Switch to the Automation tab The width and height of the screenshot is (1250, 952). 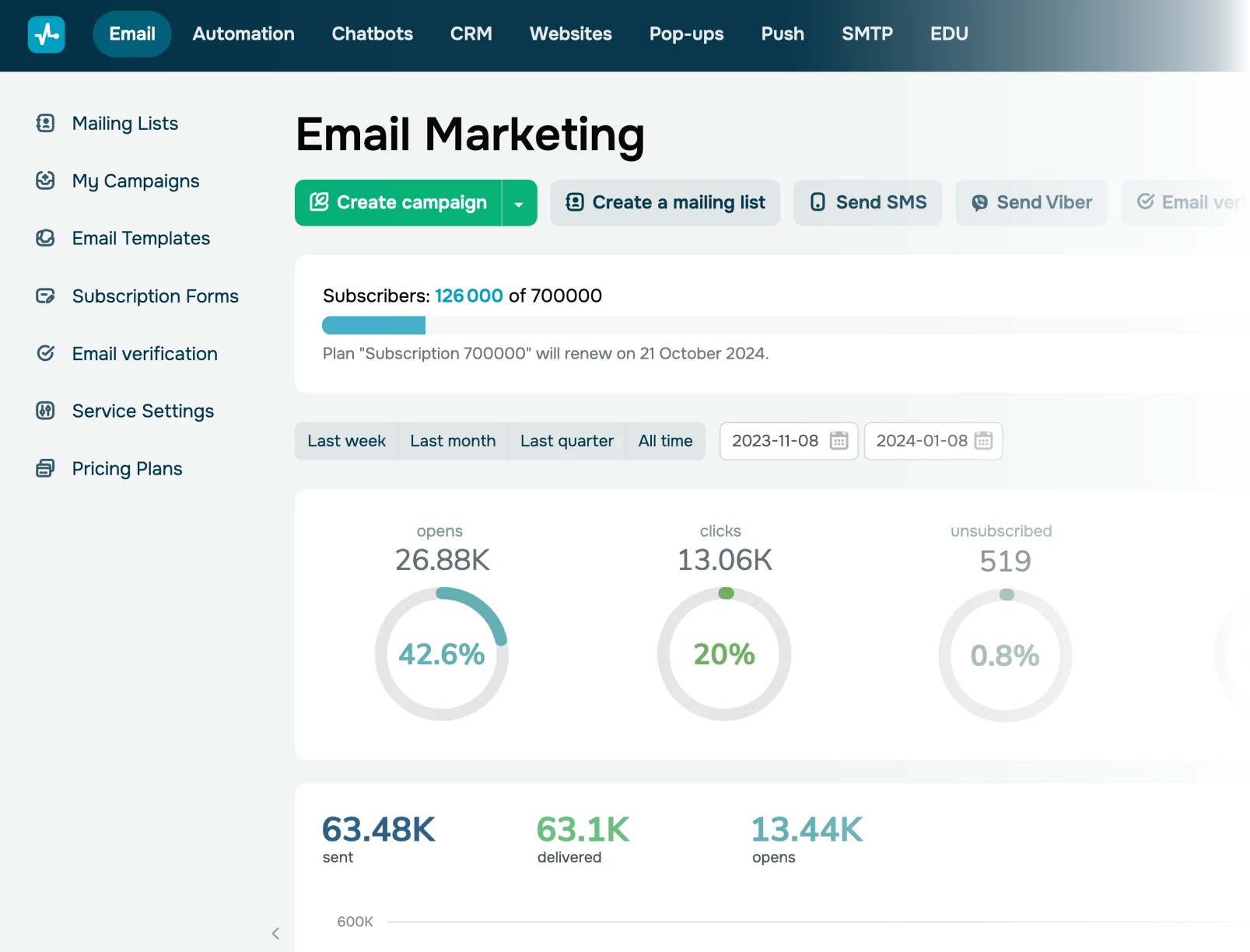pos(243,33)
